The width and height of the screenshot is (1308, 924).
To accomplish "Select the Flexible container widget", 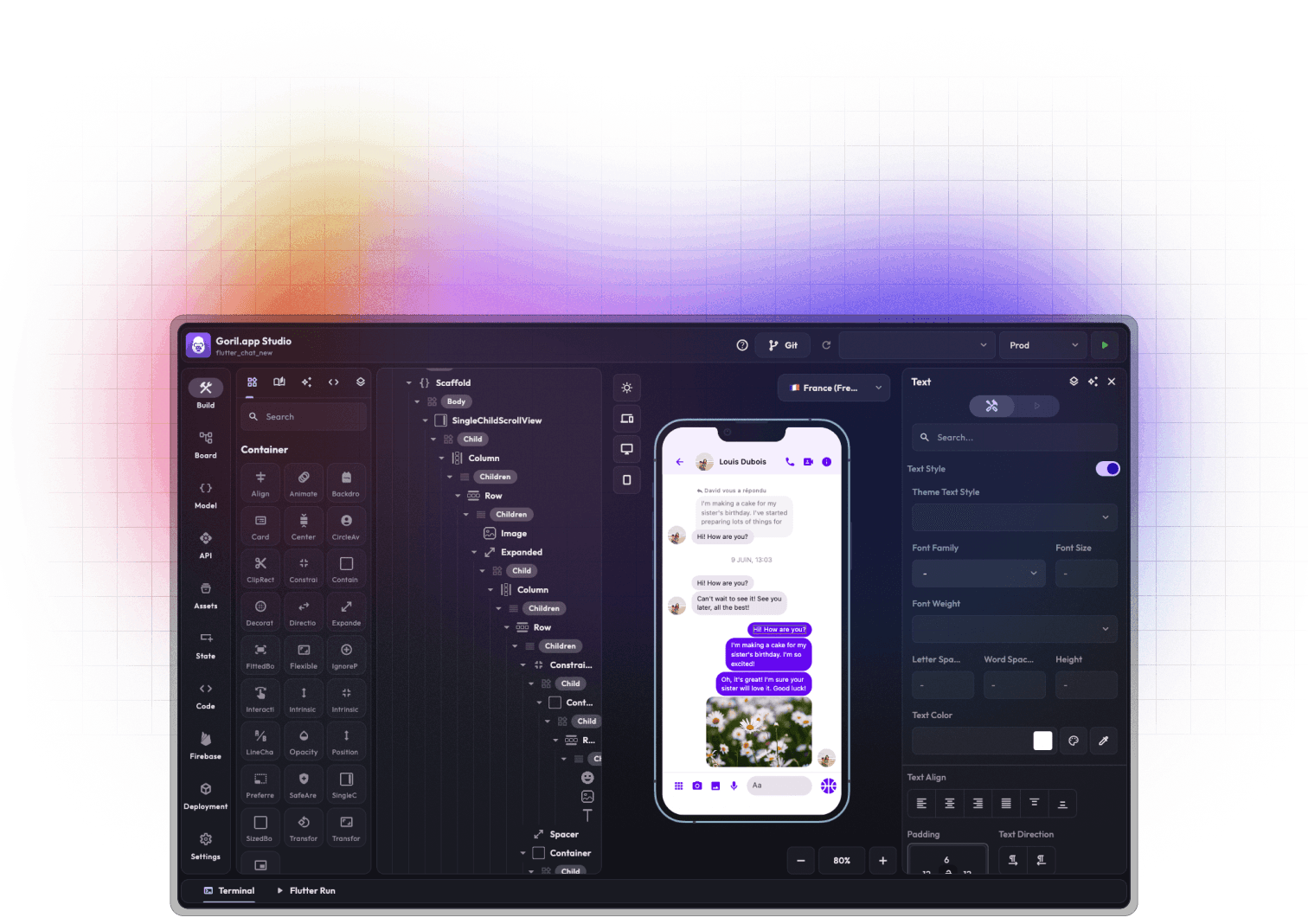I will (x=304, y=656).
